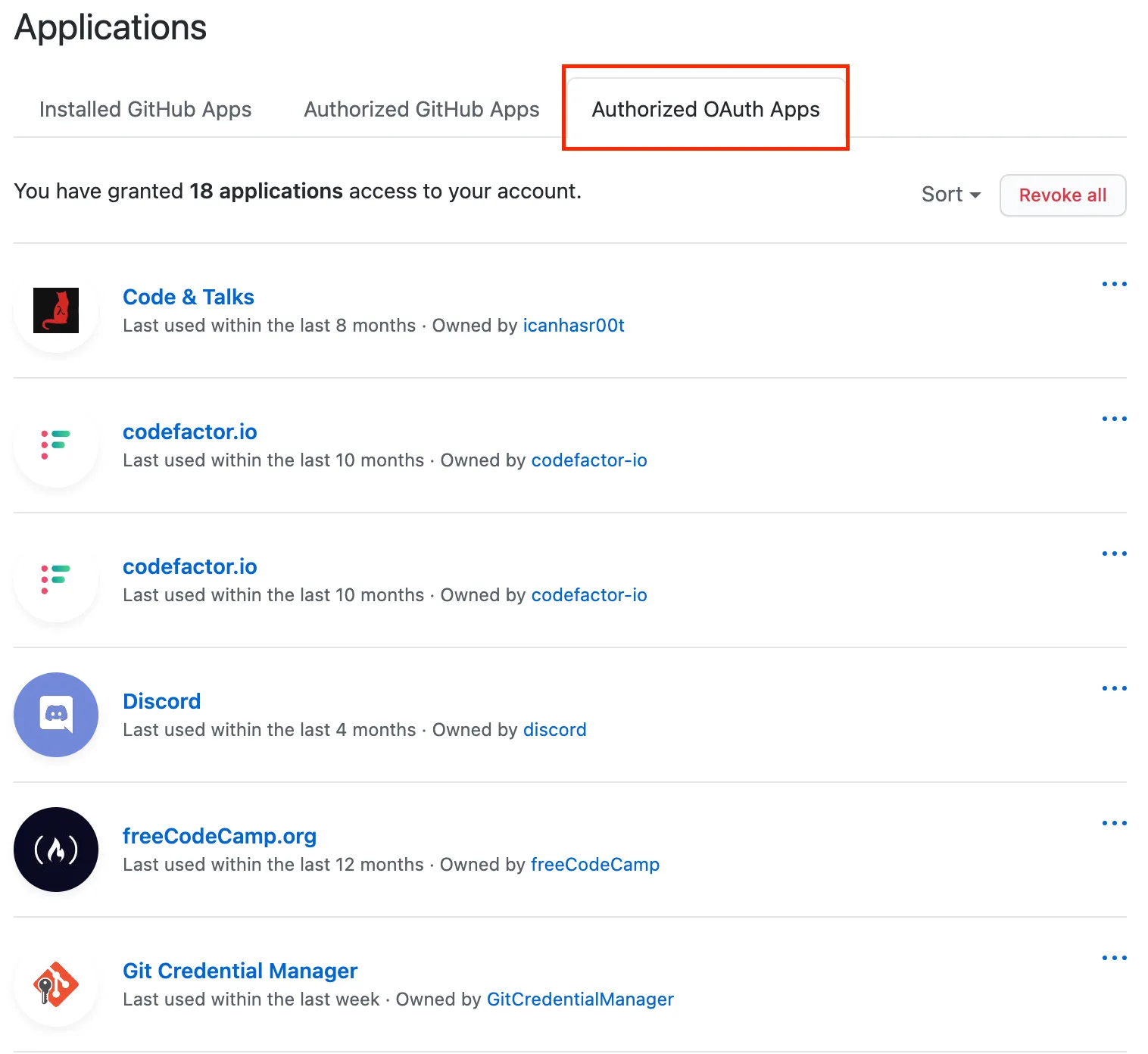Click the Git Credential Manager logo

coord(56,984)
